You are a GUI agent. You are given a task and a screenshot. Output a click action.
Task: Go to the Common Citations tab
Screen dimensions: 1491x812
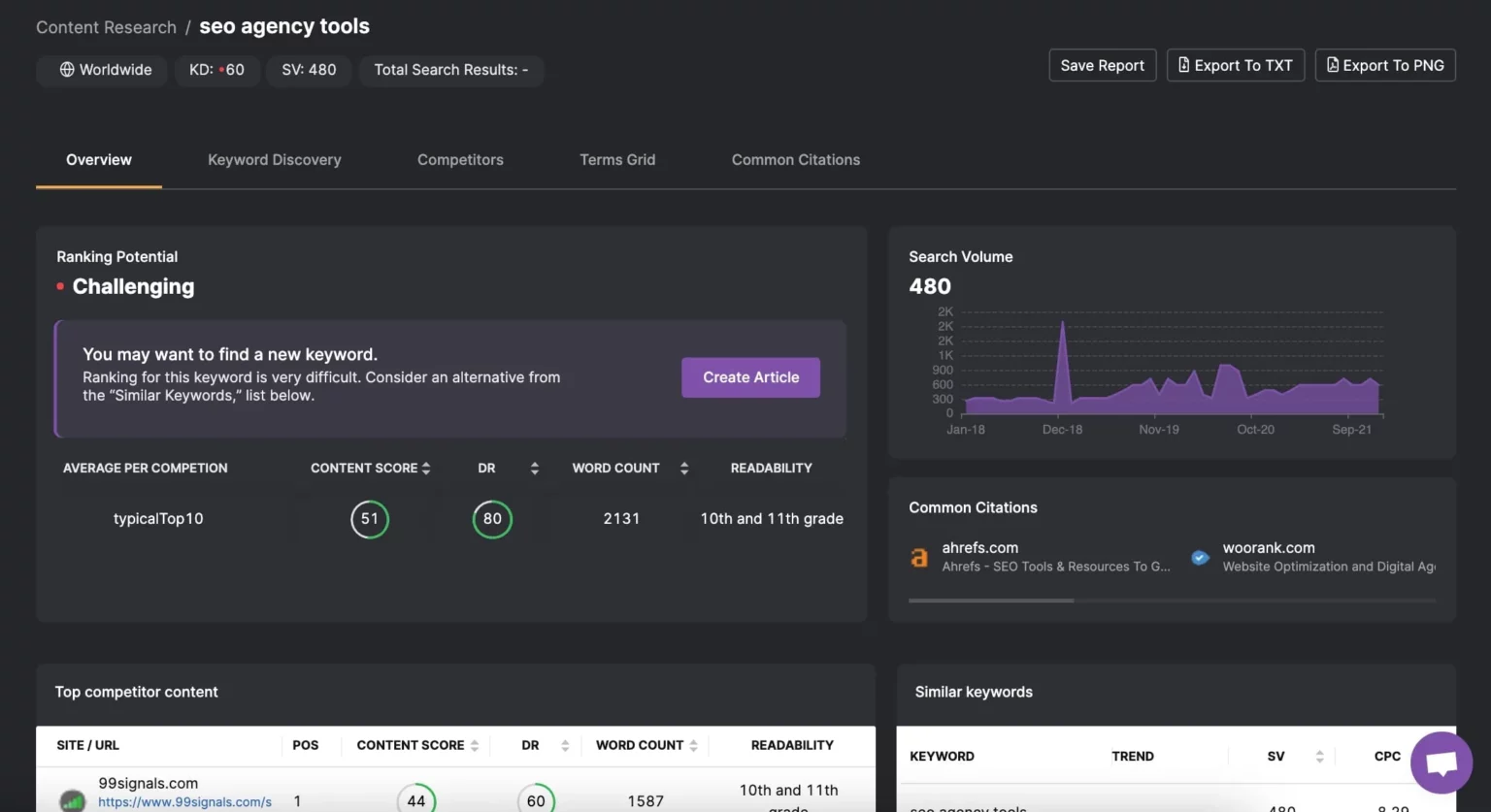click(795, 160)
